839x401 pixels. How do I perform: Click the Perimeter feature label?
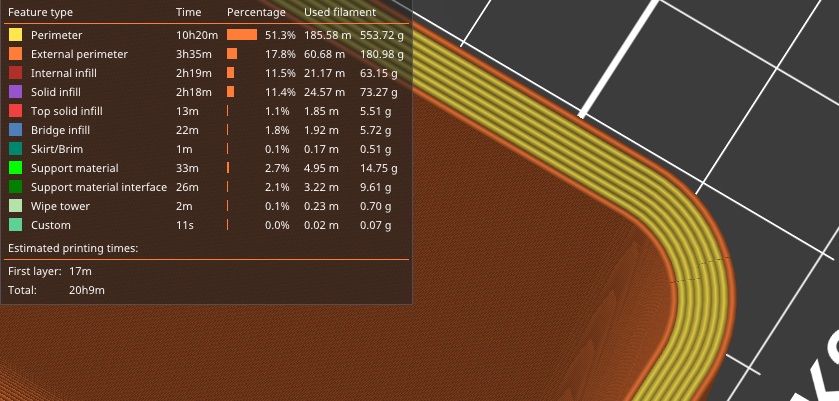tap(57, 35)
